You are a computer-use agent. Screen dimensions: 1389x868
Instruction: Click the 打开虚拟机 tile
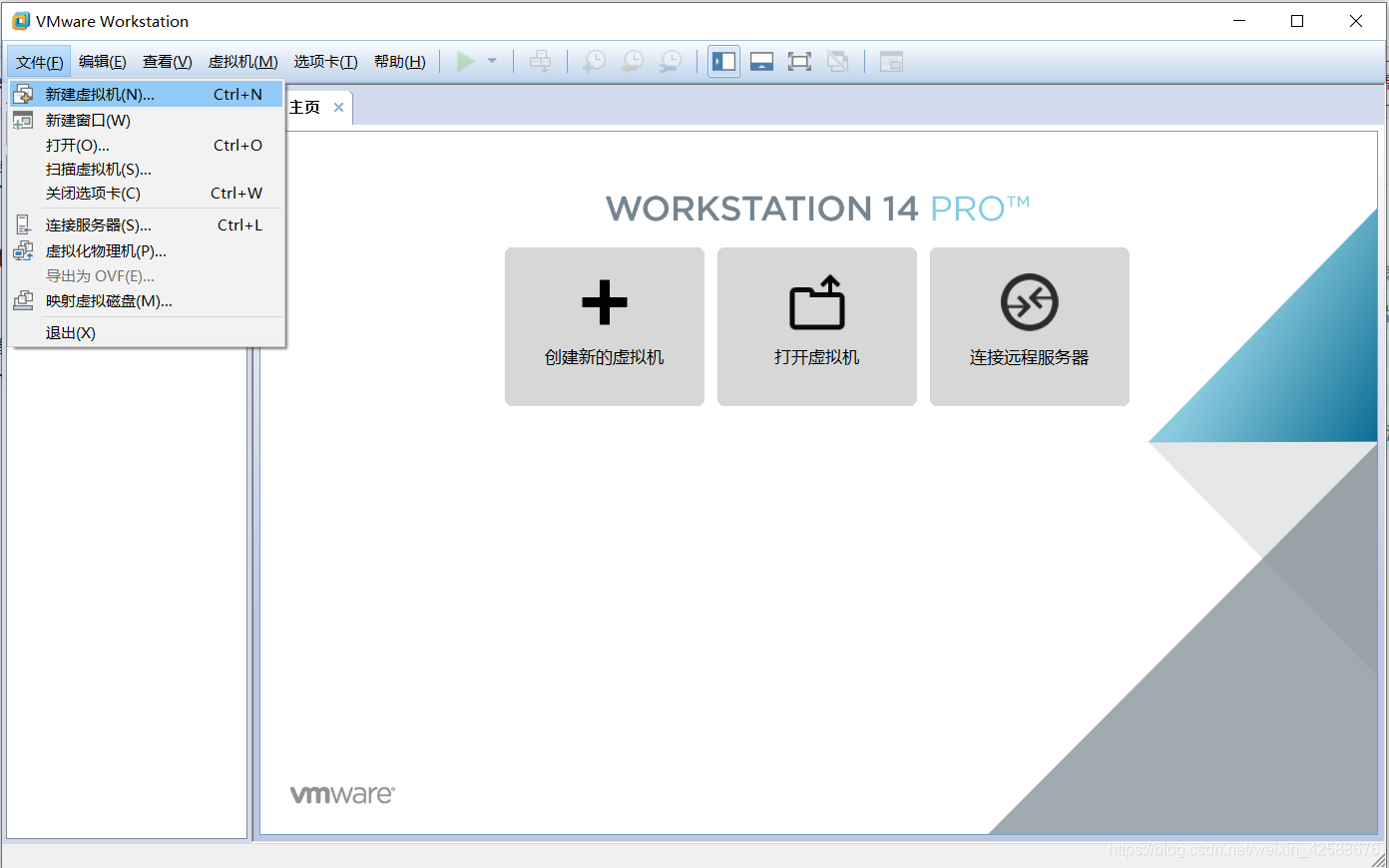coord(817,326)
